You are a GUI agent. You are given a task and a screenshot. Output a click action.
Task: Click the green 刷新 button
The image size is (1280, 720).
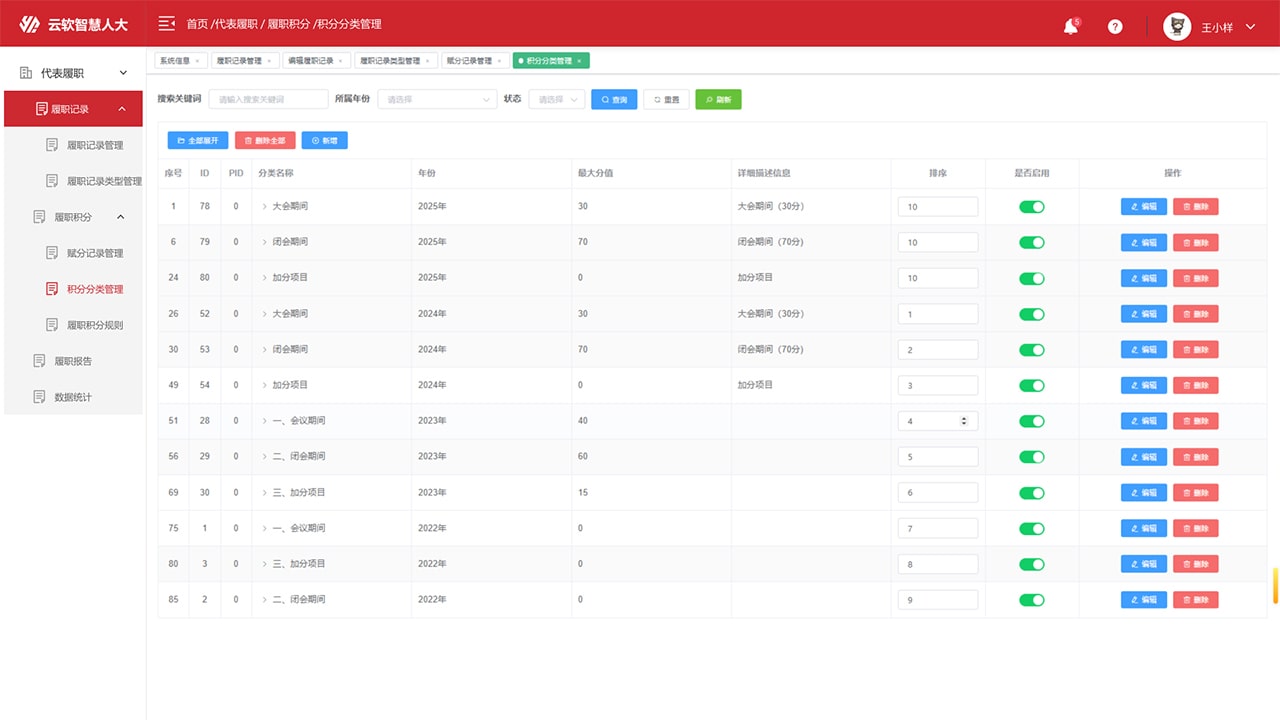point(718,100)
